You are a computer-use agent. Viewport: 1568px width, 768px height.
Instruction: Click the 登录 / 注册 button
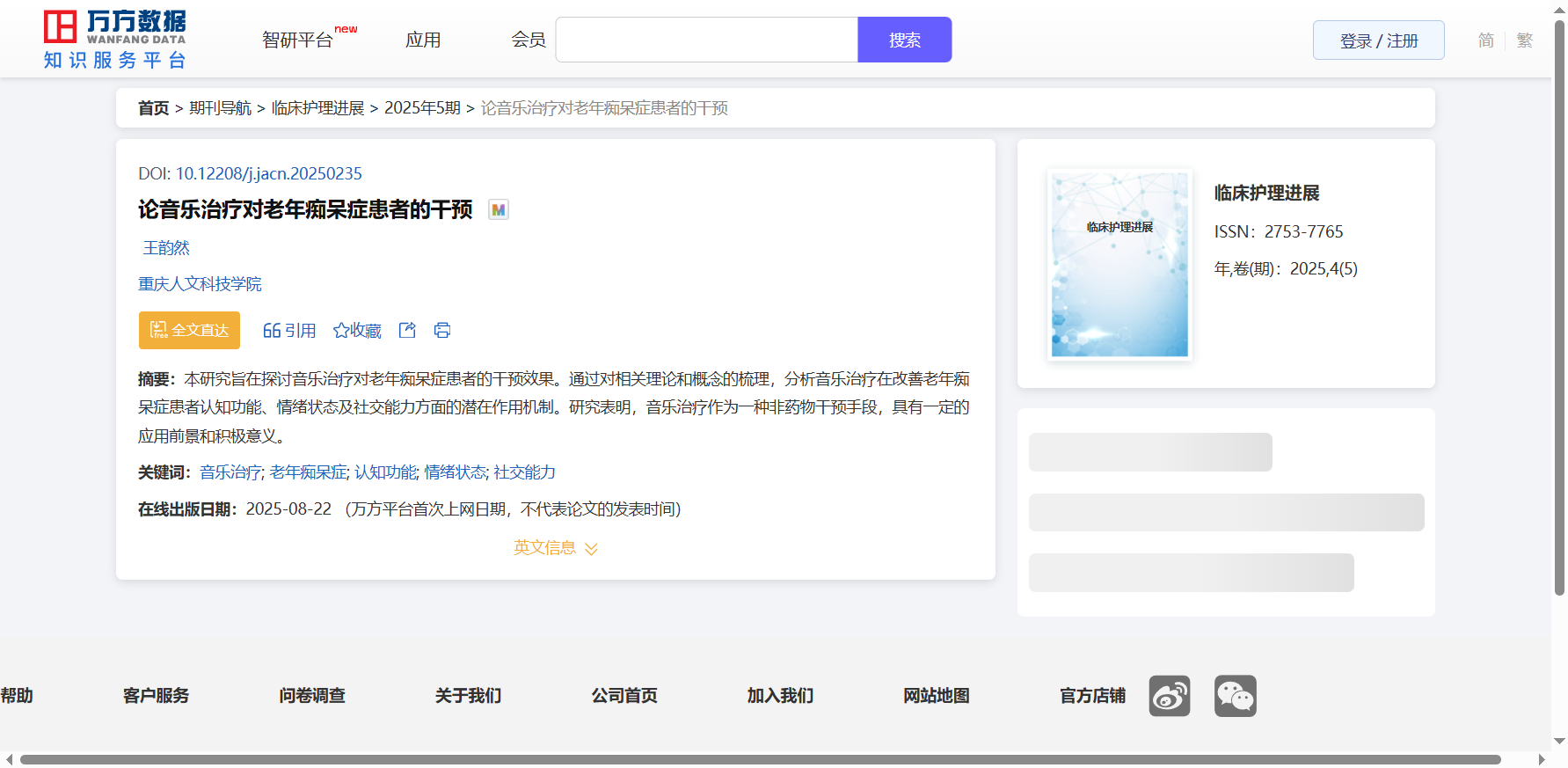(x=1379, y=40)
